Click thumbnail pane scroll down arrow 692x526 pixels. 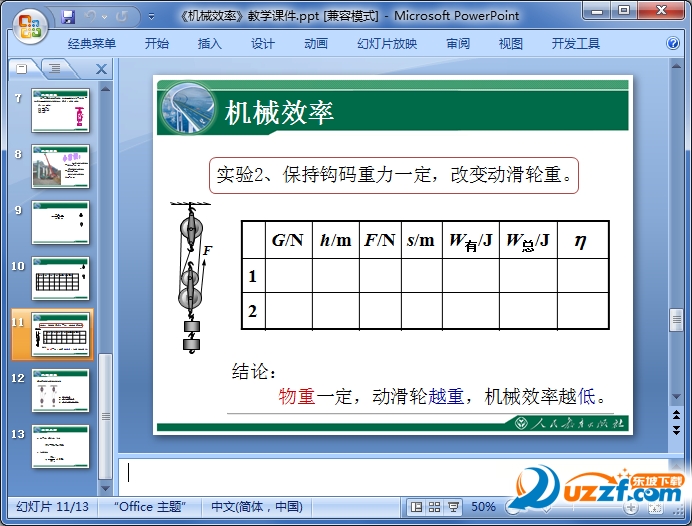click(x=105, y=488)
